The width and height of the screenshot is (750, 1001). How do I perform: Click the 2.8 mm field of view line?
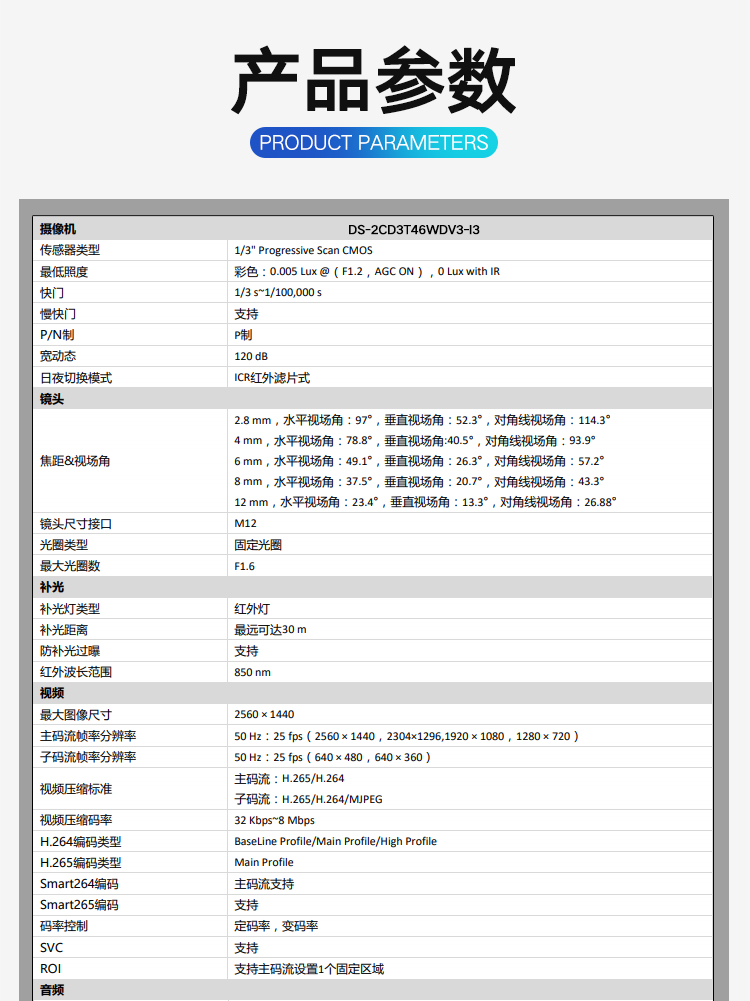pos(422,420)
